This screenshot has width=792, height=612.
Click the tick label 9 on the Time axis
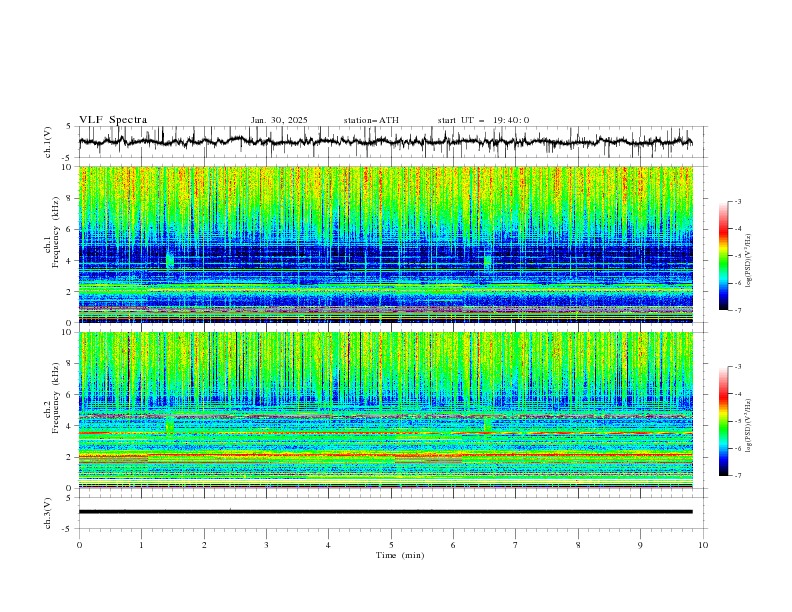[640, 545]
